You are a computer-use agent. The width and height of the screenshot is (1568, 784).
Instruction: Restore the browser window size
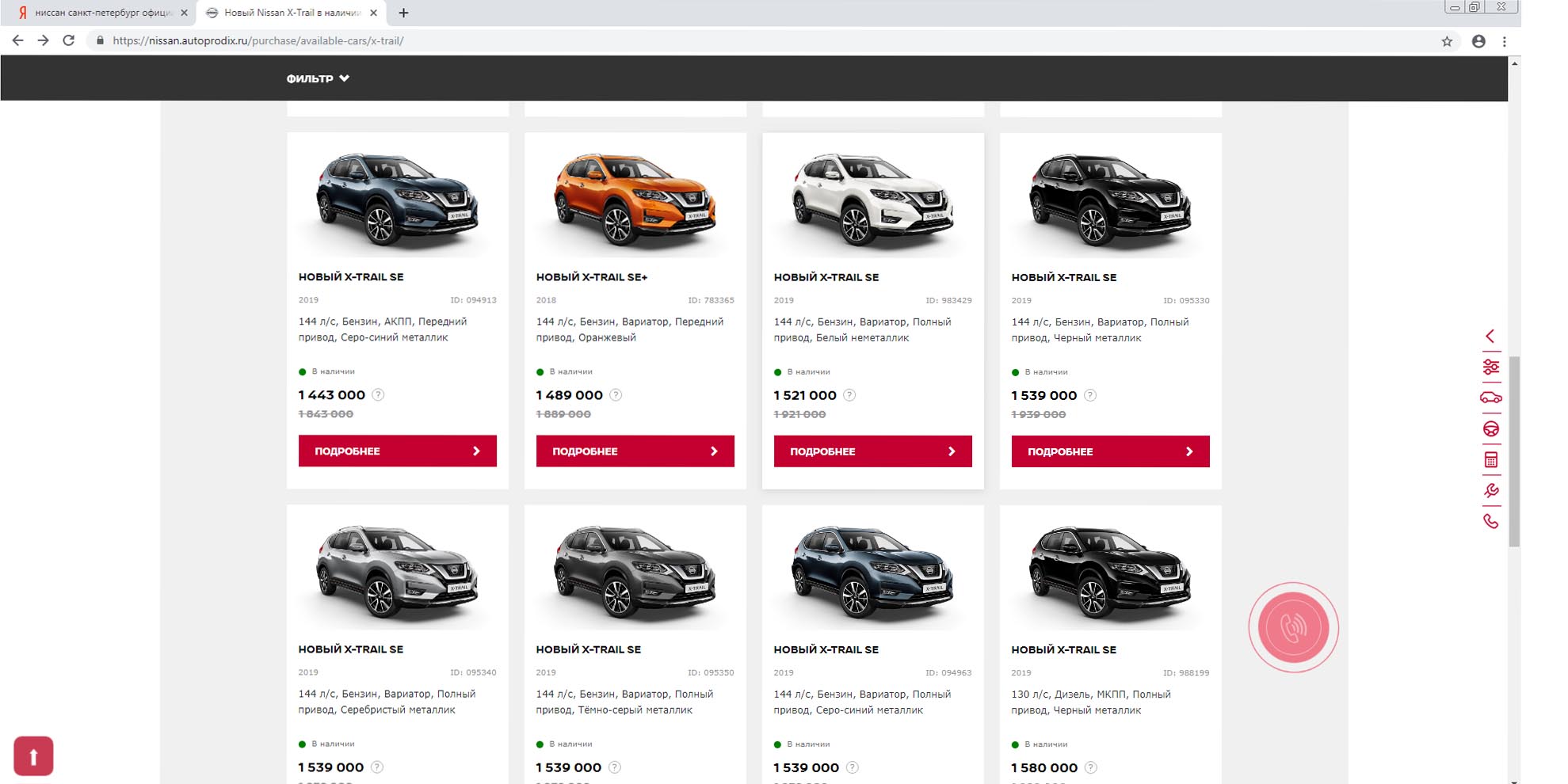click(1475, 7)
